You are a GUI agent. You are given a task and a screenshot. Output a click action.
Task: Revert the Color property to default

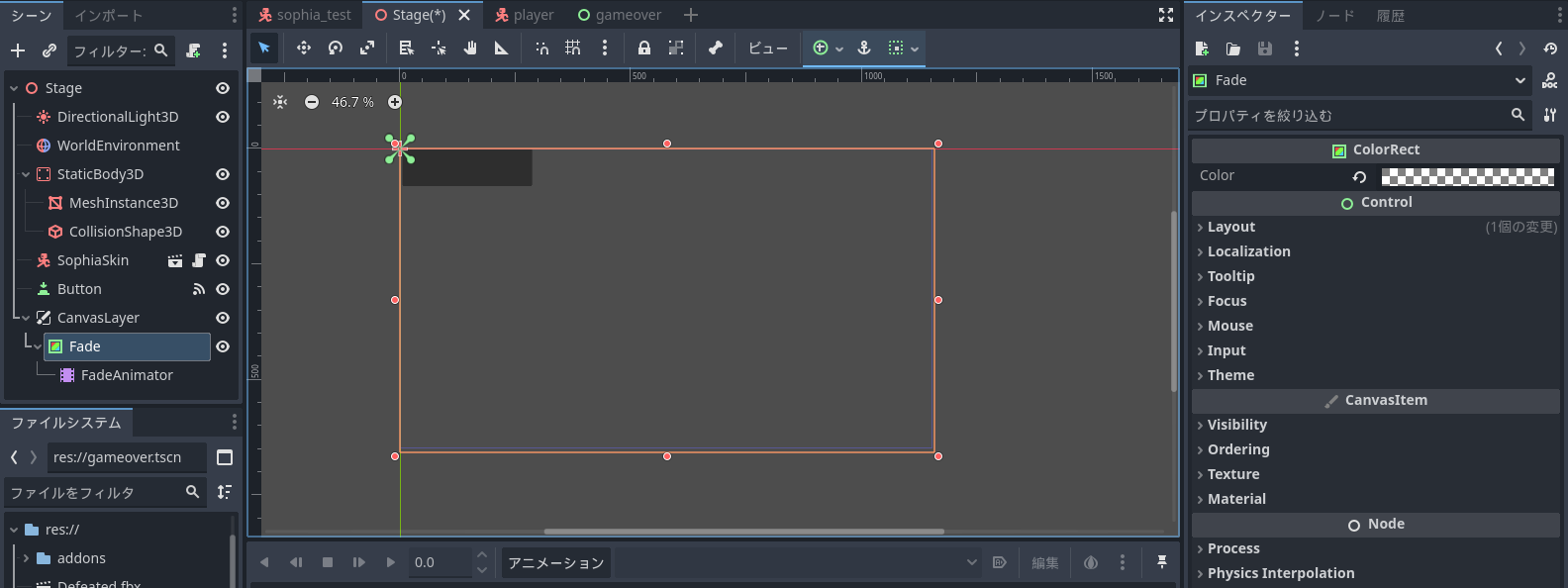[1360, 176]
